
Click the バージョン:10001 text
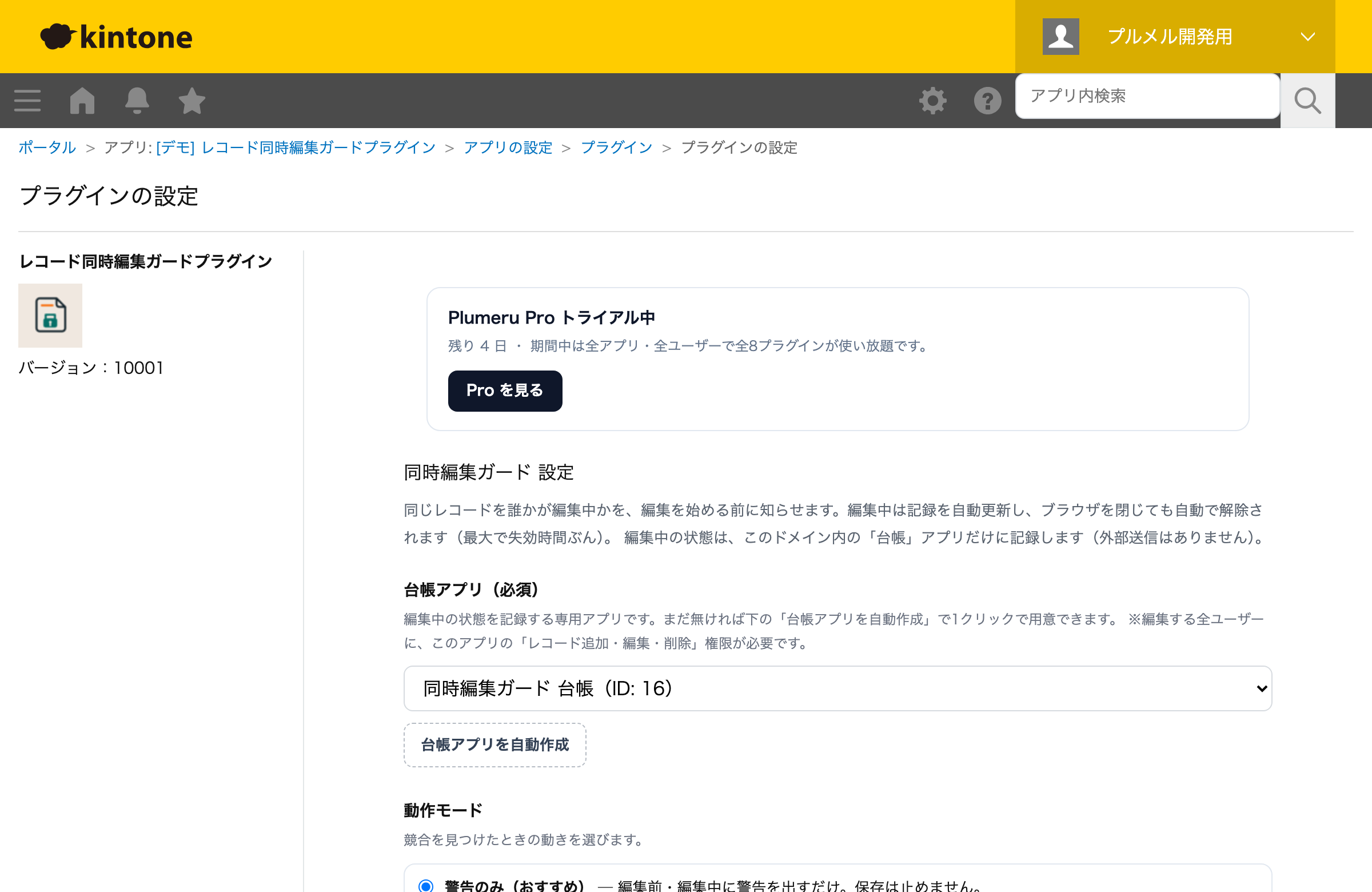tap(91, 368)
